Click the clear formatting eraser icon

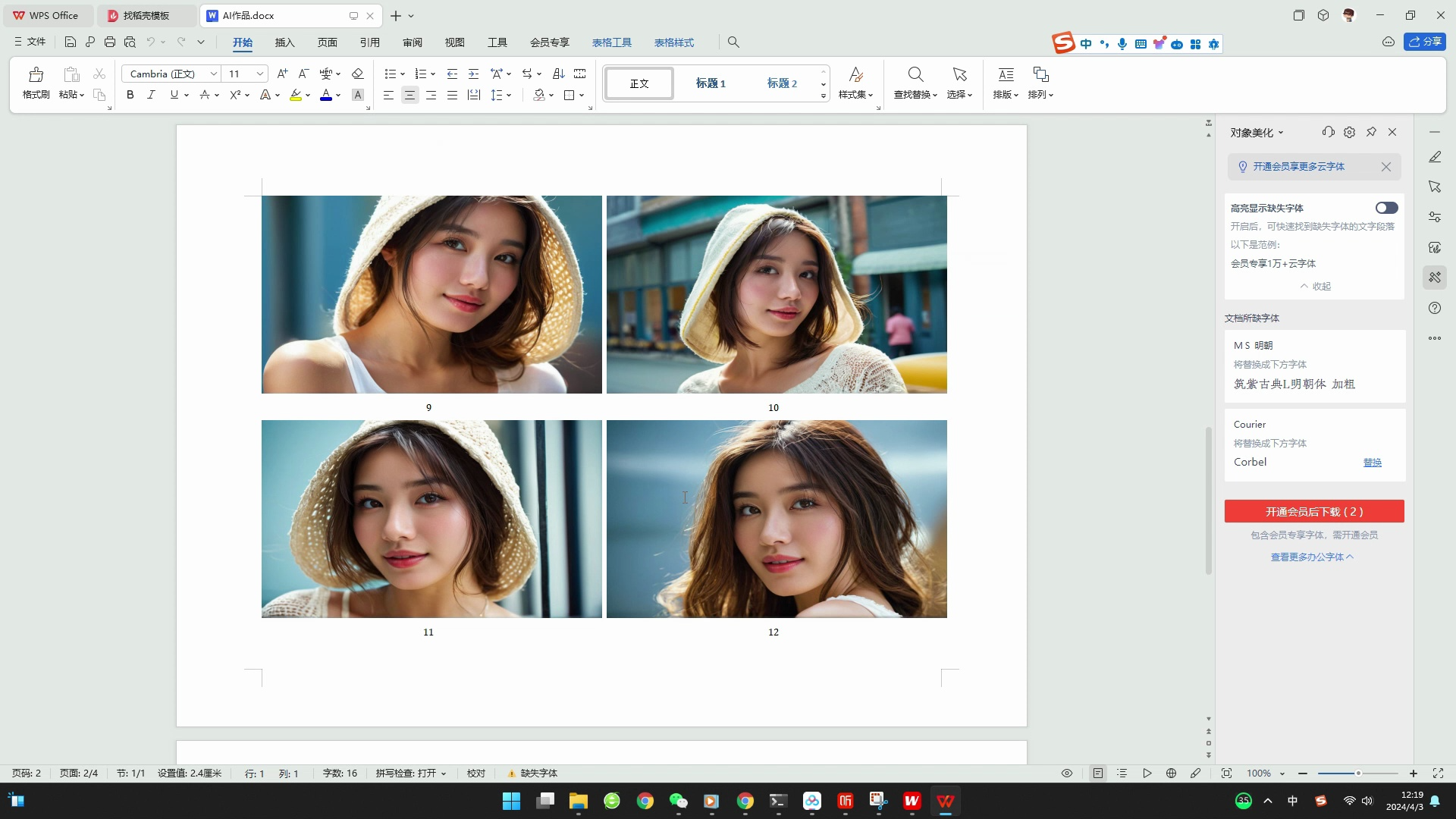(x=358, y=74)
